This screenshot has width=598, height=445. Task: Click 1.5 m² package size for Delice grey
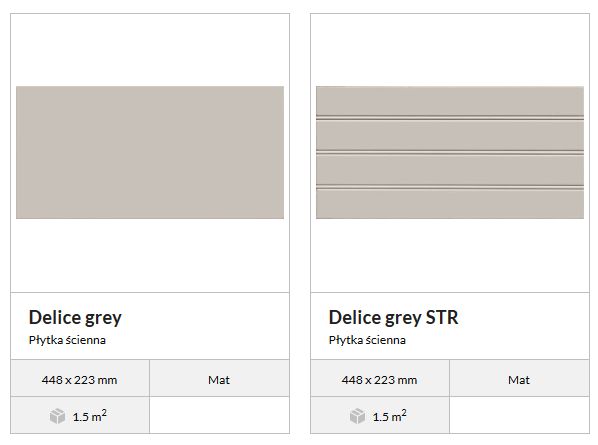click(x=90, y=416)
